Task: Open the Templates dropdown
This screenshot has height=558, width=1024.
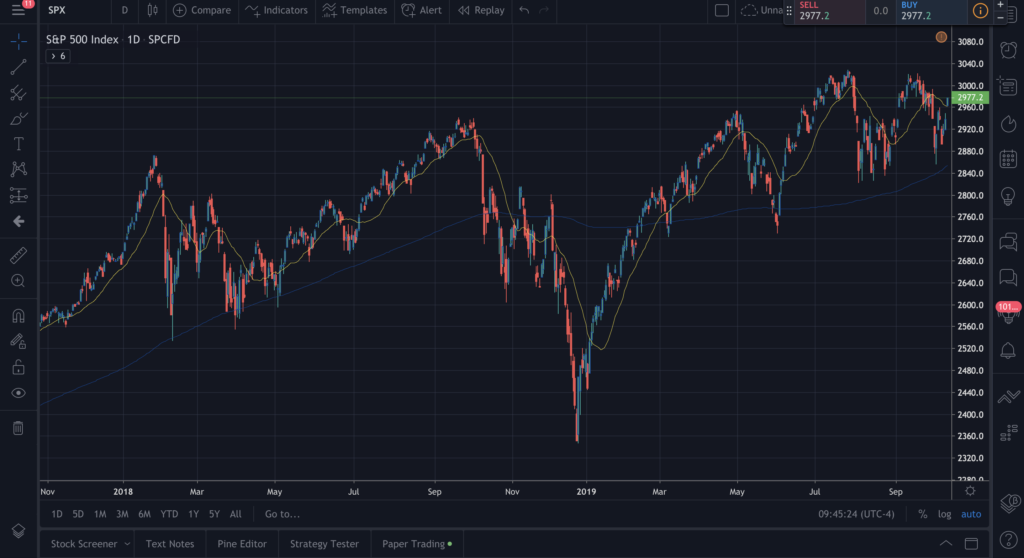Action: coord(355,10)
